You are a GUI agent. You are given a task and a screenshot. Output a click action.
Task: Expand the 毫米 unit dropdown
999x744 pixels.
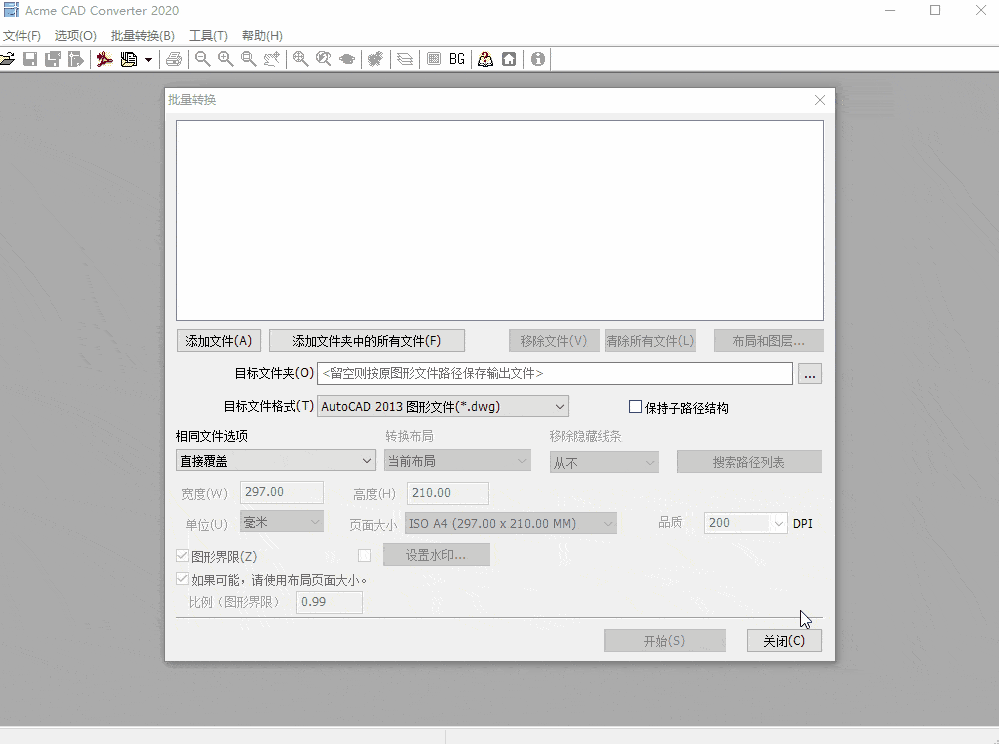tap(282, 522)
